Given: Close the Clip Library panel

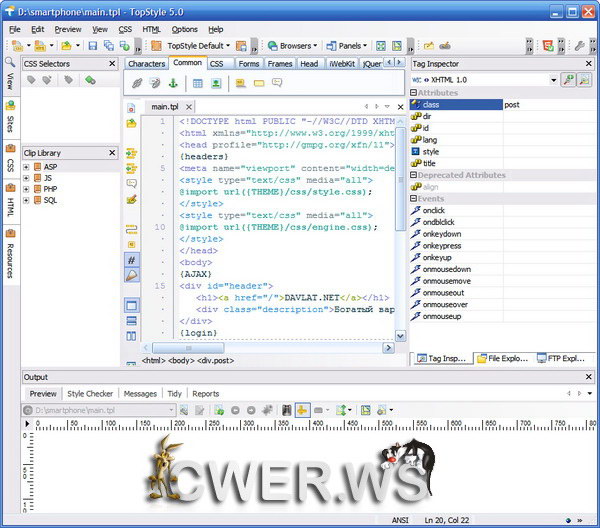Looking at the screenshot, I should tap(113, 152).
